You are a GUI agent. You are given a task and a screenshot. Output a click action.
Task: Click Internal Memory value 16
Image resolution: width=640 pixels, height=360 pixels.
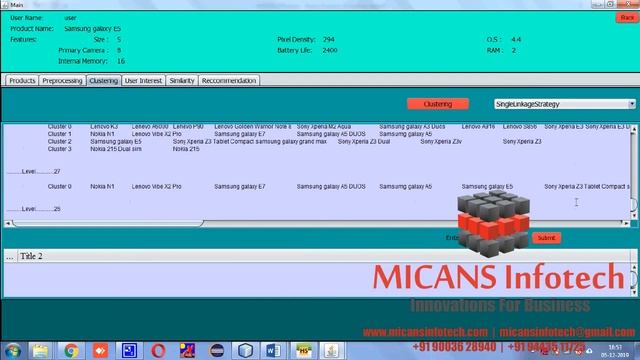[x=121, y=61]
